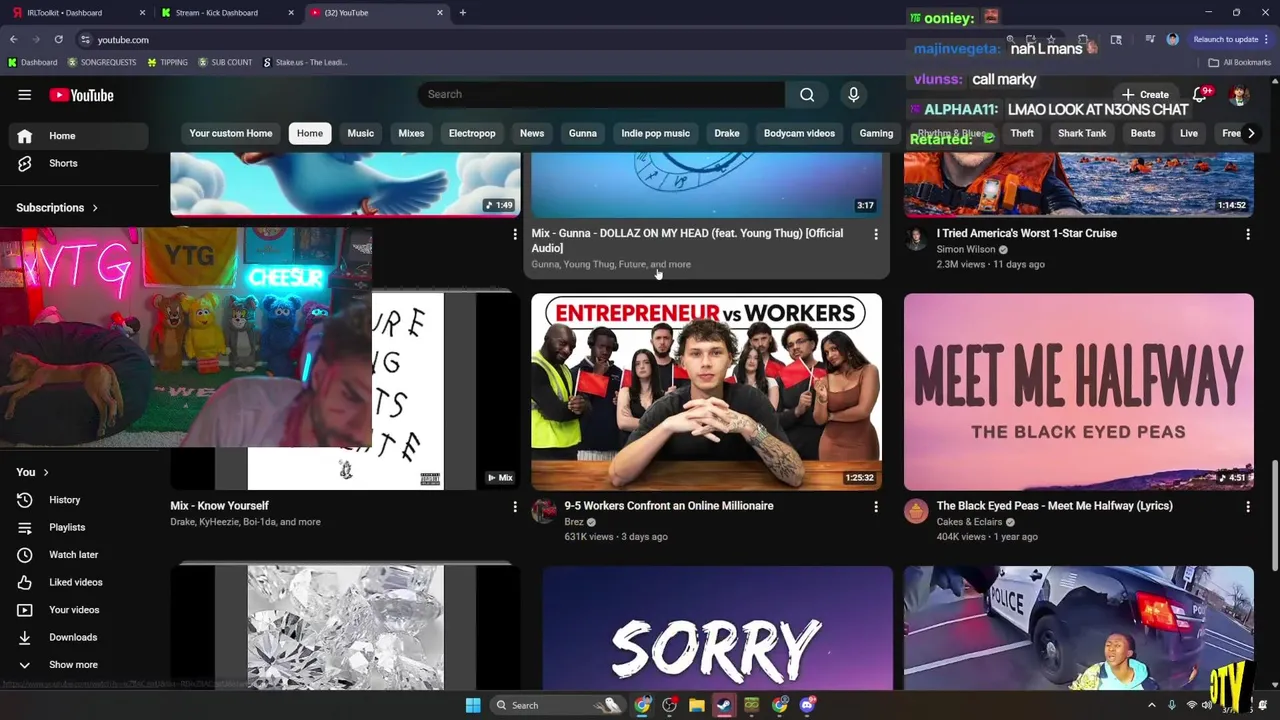Open options for Meet Me Halfway video
Image resolution: width=1280 pixels, height=720 pixels.
click(x=1247, y=507)
